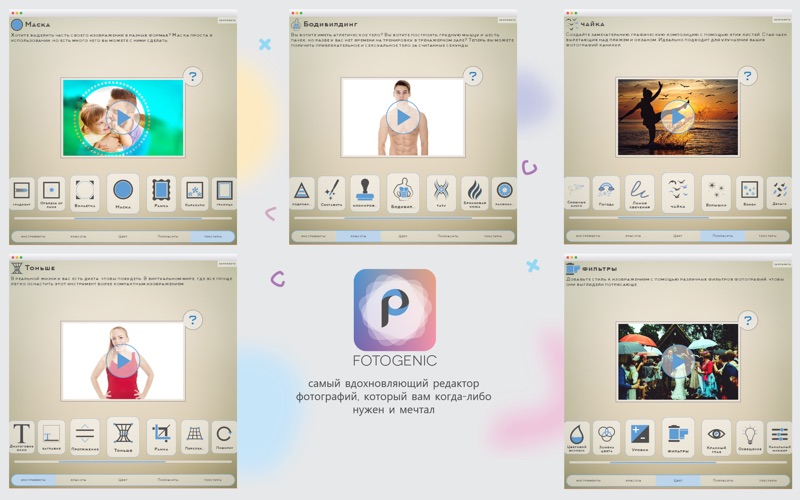This screenshot has height=500, width=800.
Task: Select the Tattoo tool in Бодибилдинг panel
Action: tap(441, 193)
